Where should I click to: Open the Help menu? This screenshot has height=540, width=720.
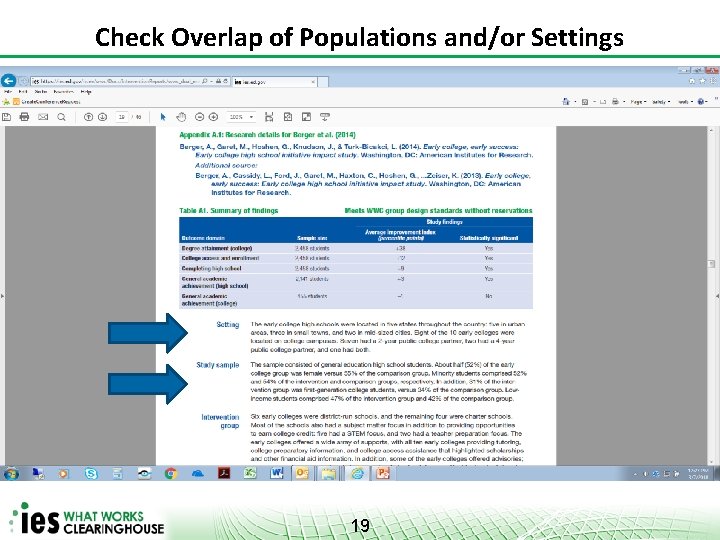(86, 92)
